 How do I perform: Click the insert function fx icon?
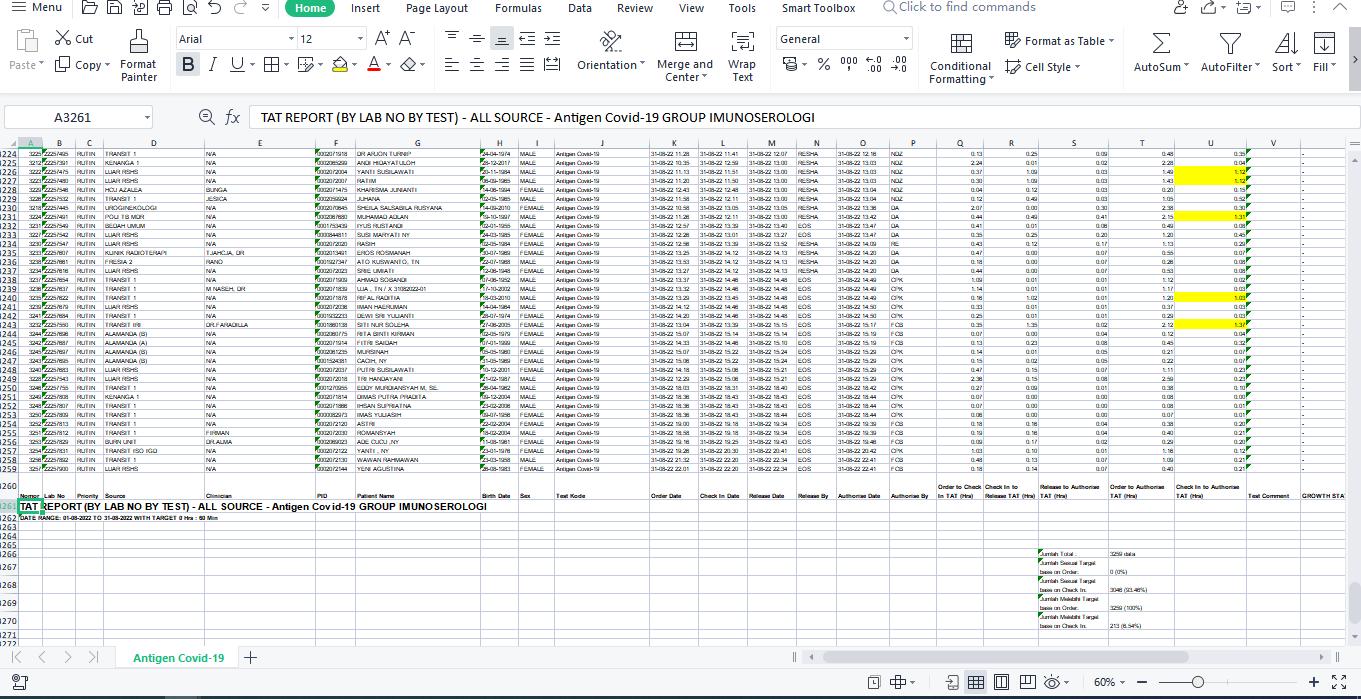[232, 117]
